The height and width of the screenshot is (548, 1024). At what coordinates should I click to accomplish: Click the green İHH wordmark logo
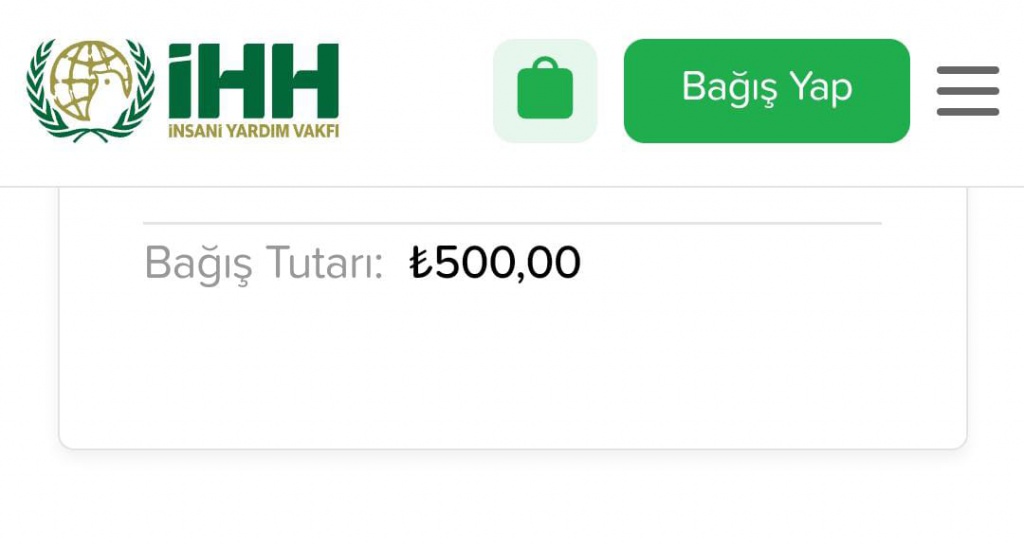pyautogui.click(x=253, y=81)
